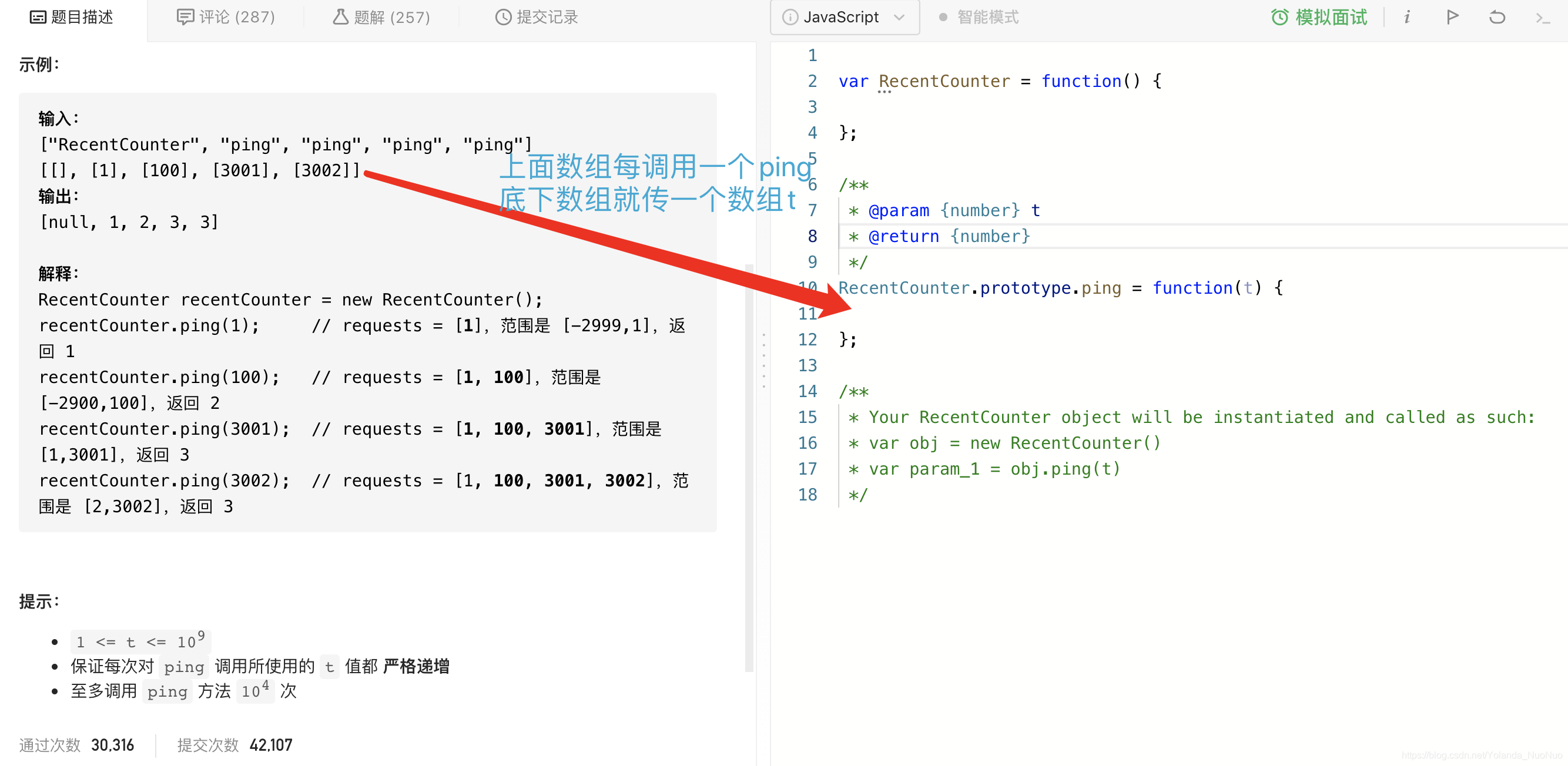Screen dimensions: 1568x766
Task: Open the 题目描述 tab
Action: point(72,17)
